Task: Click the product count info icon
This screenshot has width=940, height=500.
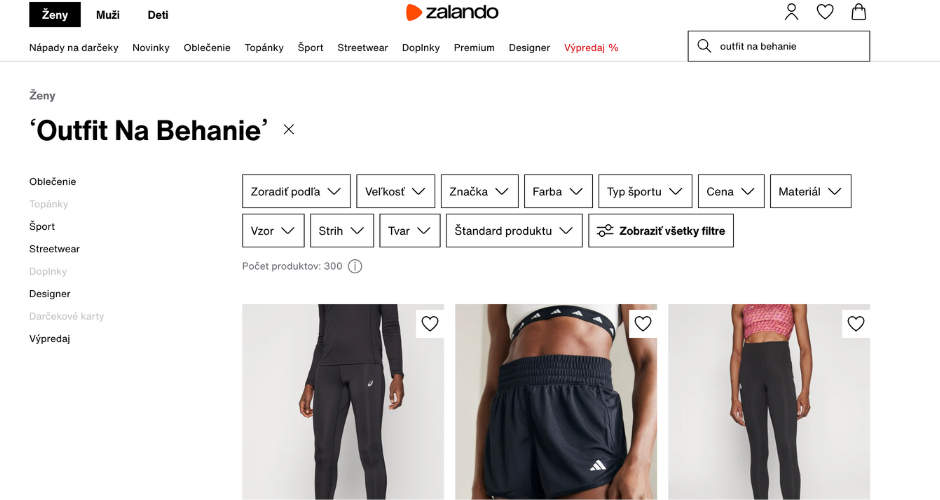Action: 355,266
